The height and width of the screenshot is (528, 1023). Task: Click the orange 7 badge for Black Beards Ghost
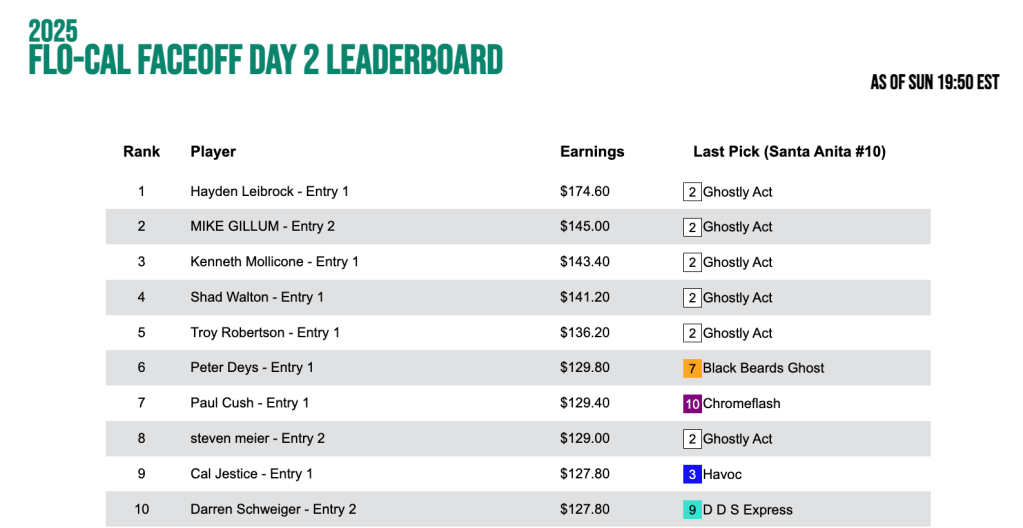[691, 368]
